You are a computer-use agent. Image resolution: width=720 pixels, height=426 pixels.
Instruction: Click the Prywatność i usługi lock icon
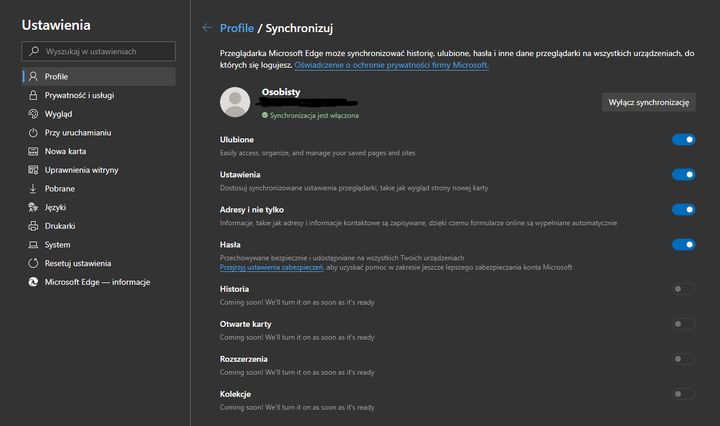[33, 95]
